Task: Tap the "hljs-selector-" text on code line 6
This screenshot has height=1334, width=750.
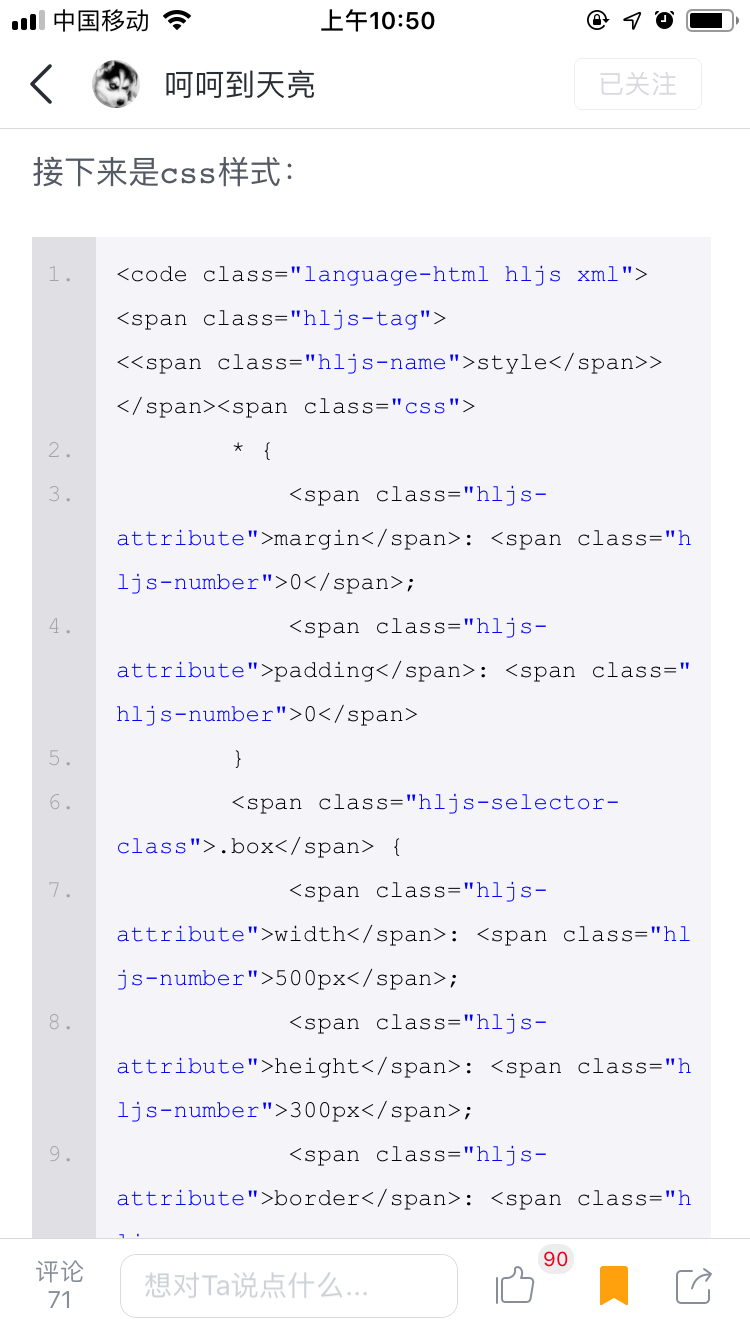Action: coord(519,803)
